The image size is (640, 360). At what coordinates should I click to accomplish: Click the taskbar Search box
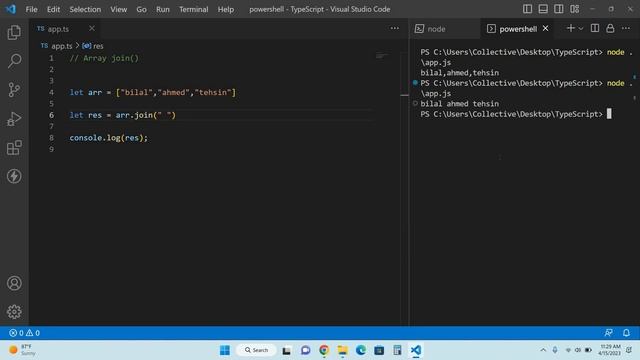coord(256,350)
